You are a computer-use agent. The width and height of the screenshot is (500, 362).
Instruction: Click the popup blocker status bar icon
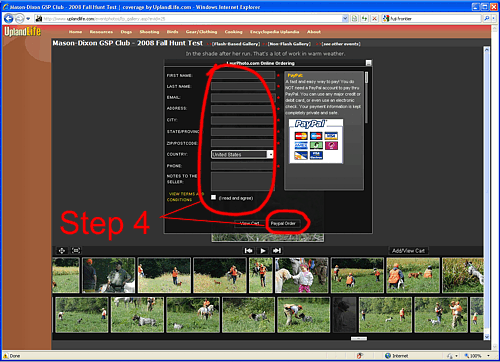(359, 356)
